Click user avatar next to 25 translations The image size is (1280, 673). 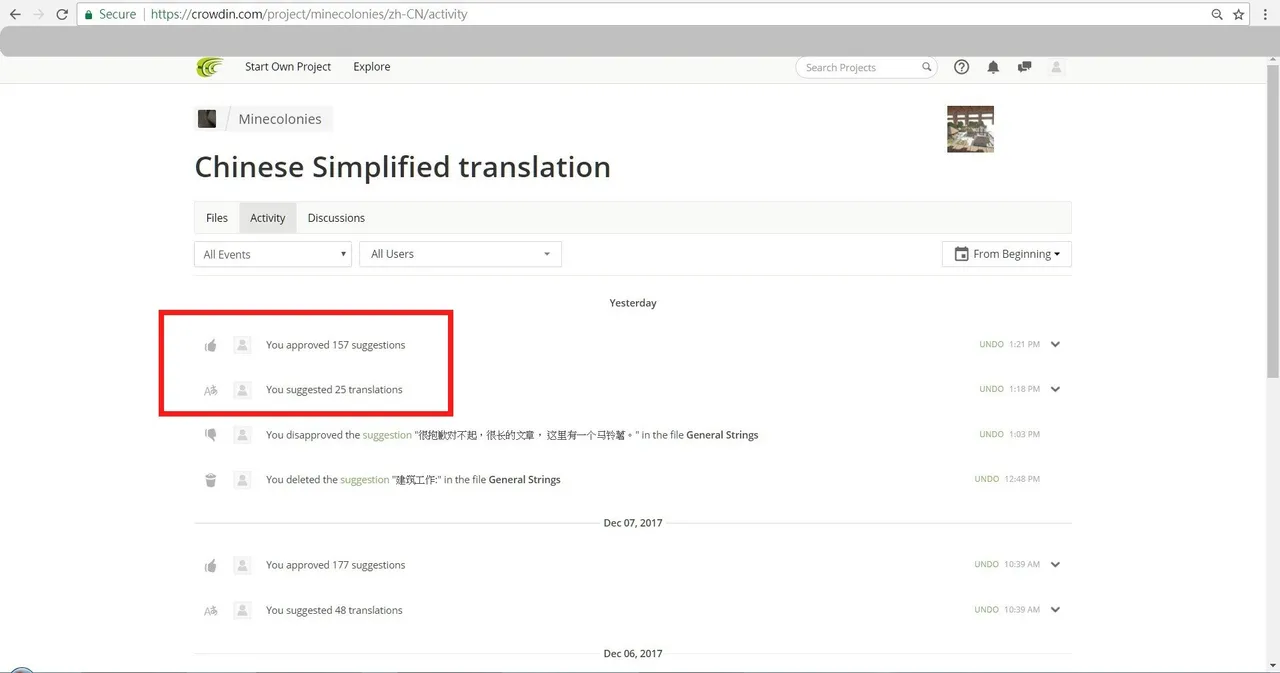click(242, 390)
